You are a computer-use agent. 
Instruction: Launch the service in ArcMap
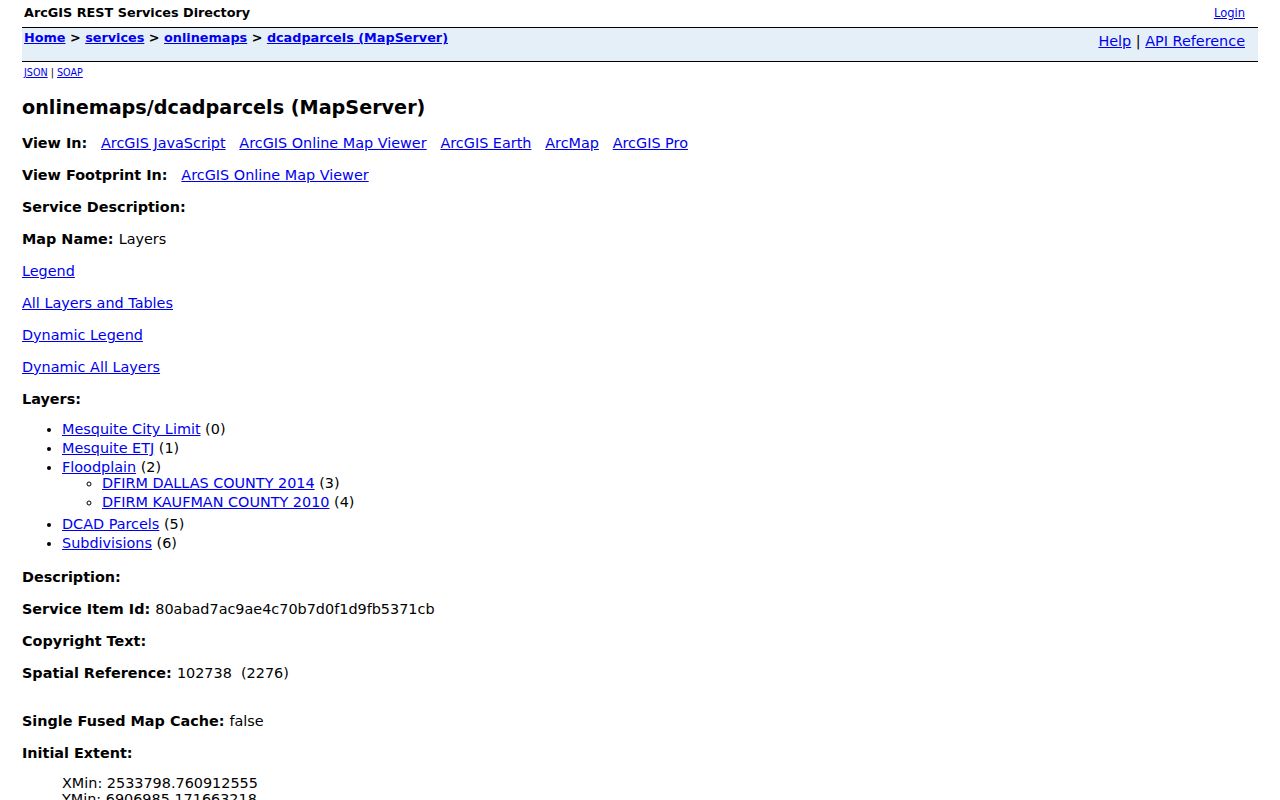pos(572,143)
